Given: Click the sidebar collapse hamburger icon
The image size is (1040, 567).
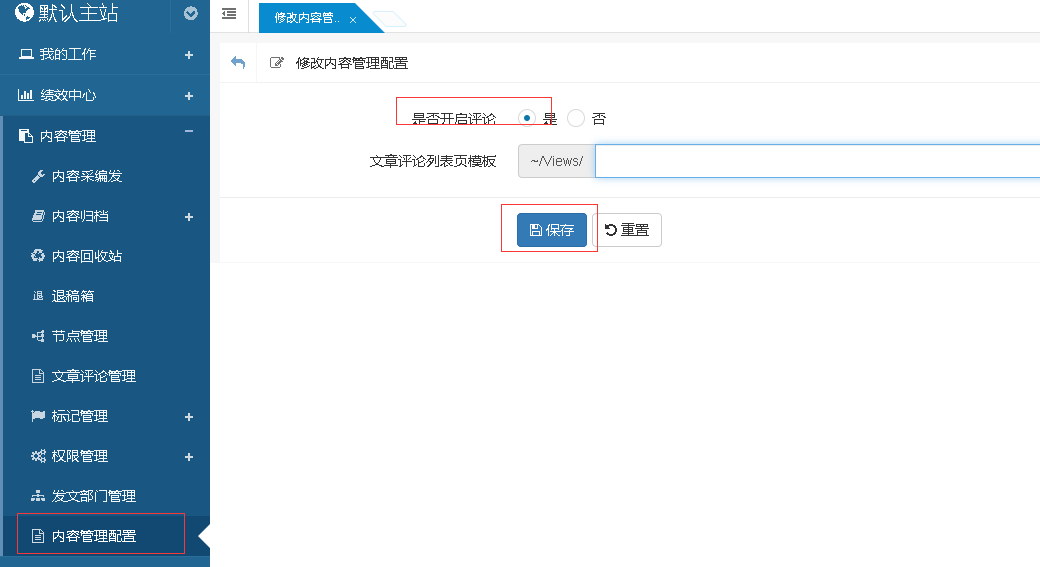Looking at the screenshot, I should tap(229, 14).
